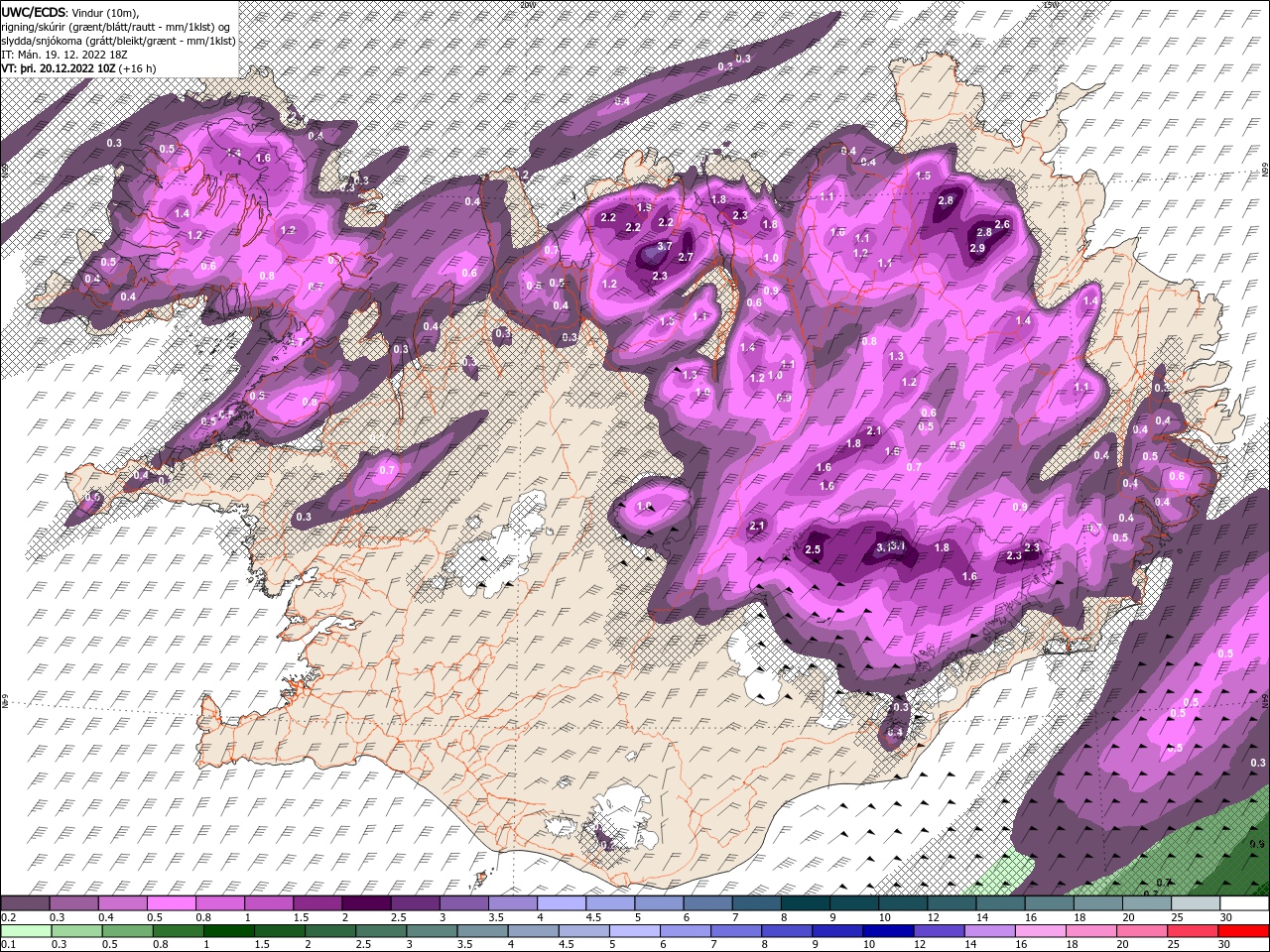The image size is (1270, 952).
Task: Select the dark teal top-row swatch labelled 8
Action: click(804, 903)
